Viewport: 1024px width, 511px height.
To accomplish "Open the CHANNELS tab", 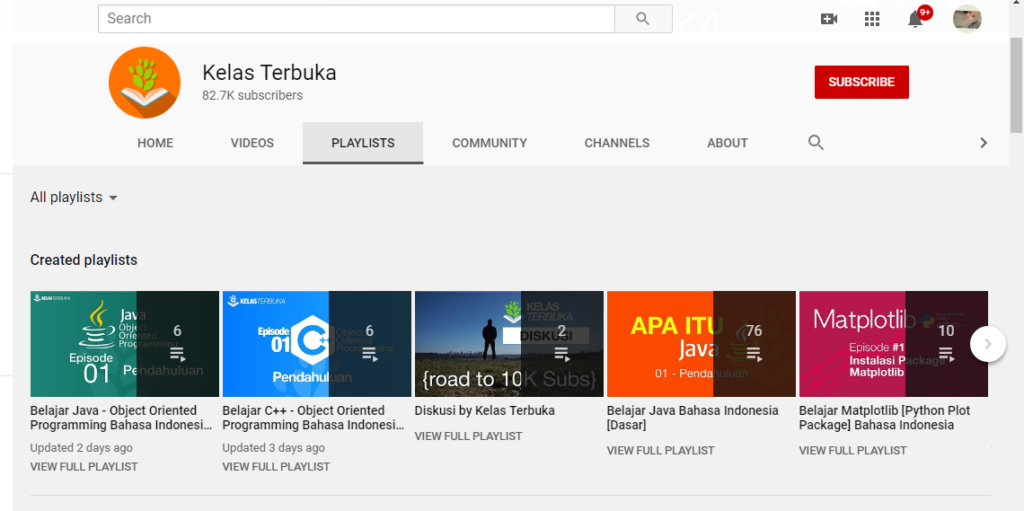I will (617, 143).
